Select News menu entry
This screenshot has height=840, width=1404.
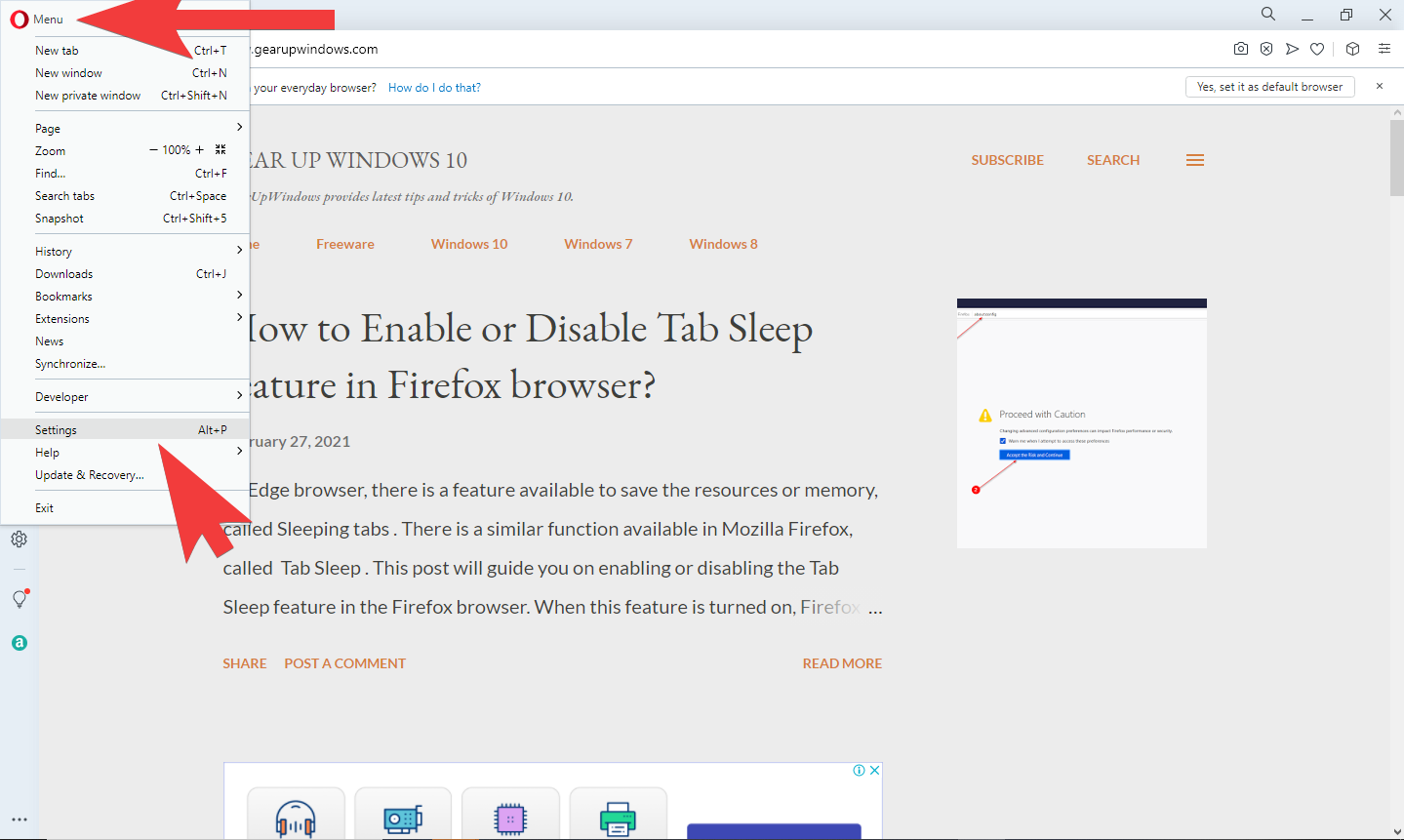[x=125, y=340]
